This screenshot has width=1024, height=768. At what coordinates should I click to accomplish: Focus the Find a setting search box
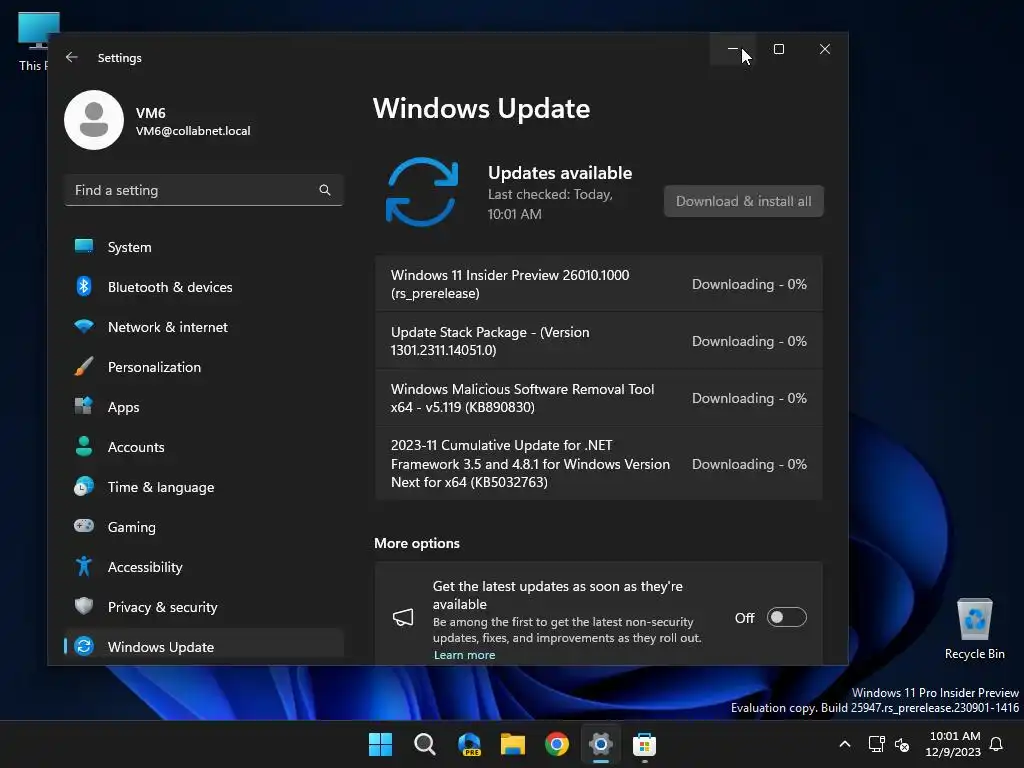(x=204, y=190)
